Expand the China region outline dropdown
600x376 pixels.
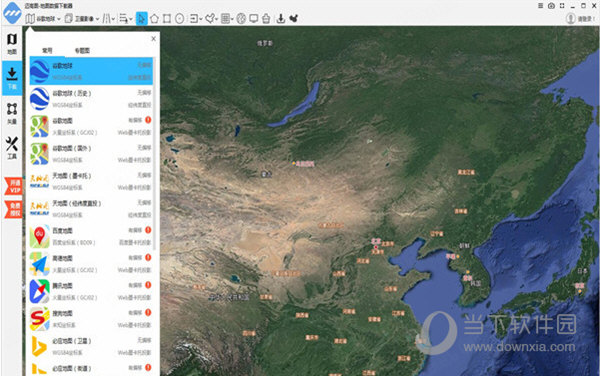point(211,18)
